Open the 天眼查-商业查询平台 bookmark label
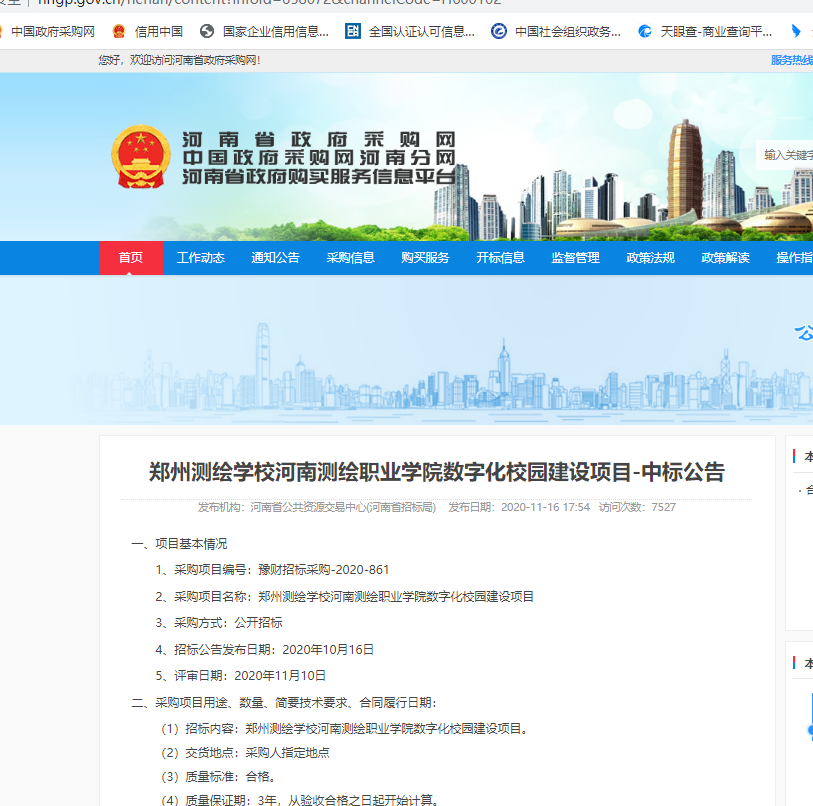Image resolution: width=813 pixels, height=806 pixels. (716, 32)
